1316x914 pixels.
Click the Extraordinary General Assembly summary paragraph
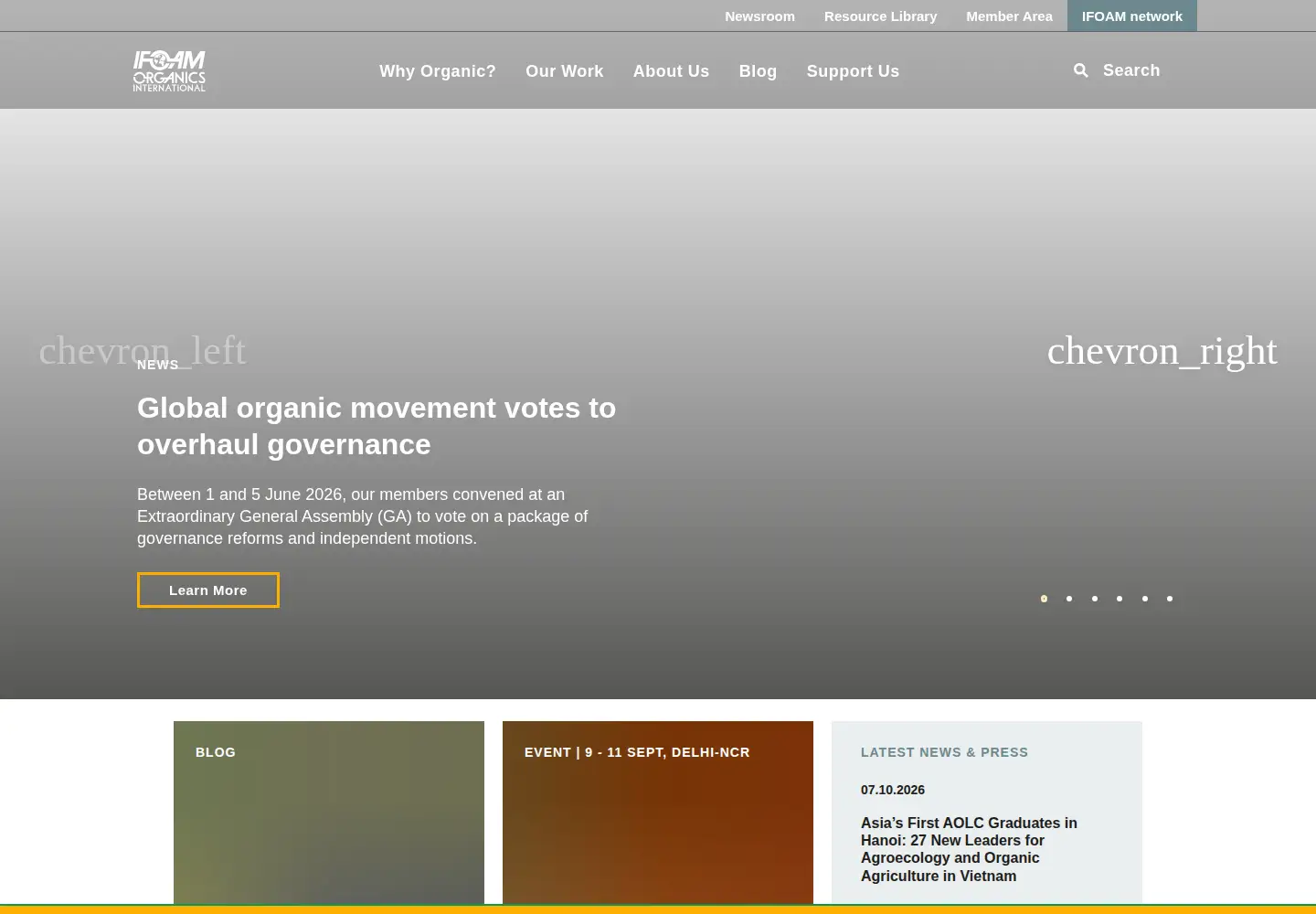(x=363, y=516)
